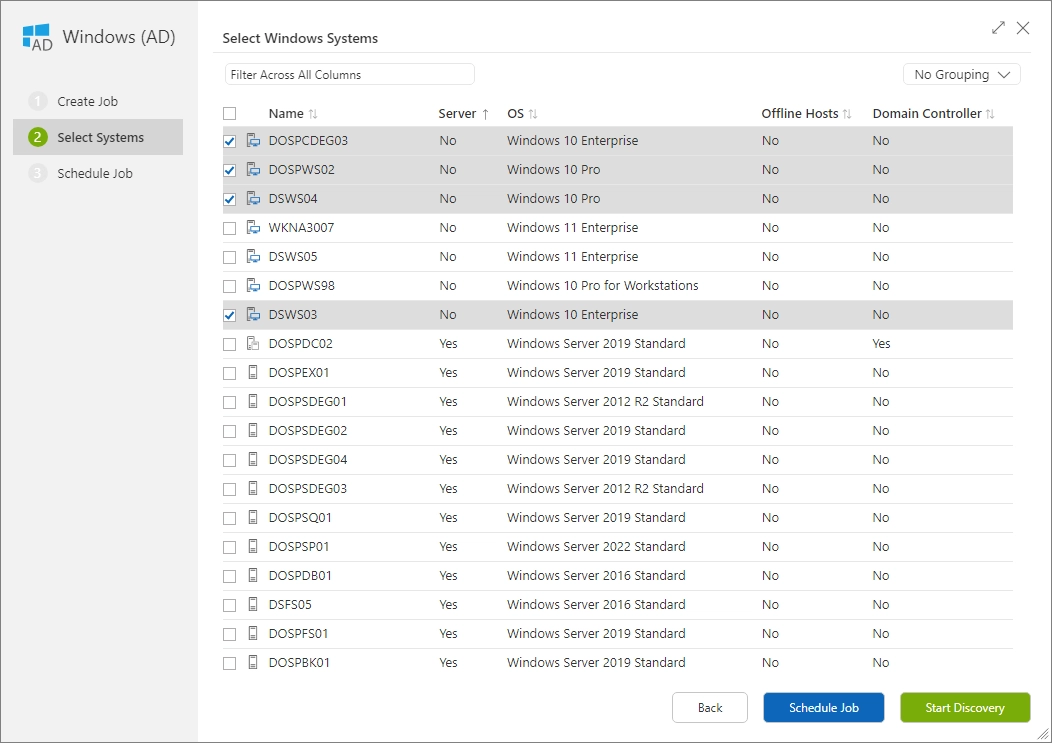Toggle the select-all header checkbox
This screenshot has height=743, width=1052.
pyautogui.click(x=229, y=113)
